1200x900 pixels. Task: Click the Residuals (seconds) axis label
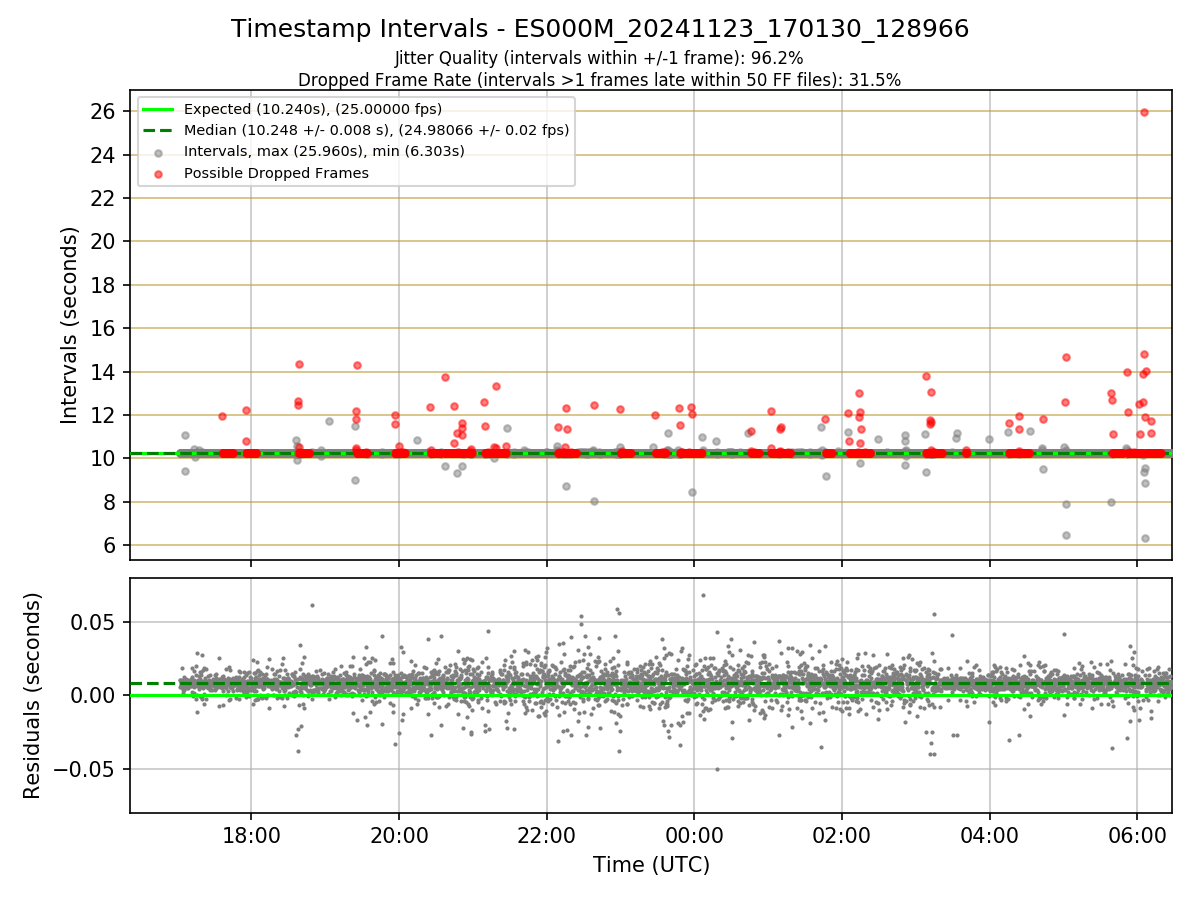33,696
